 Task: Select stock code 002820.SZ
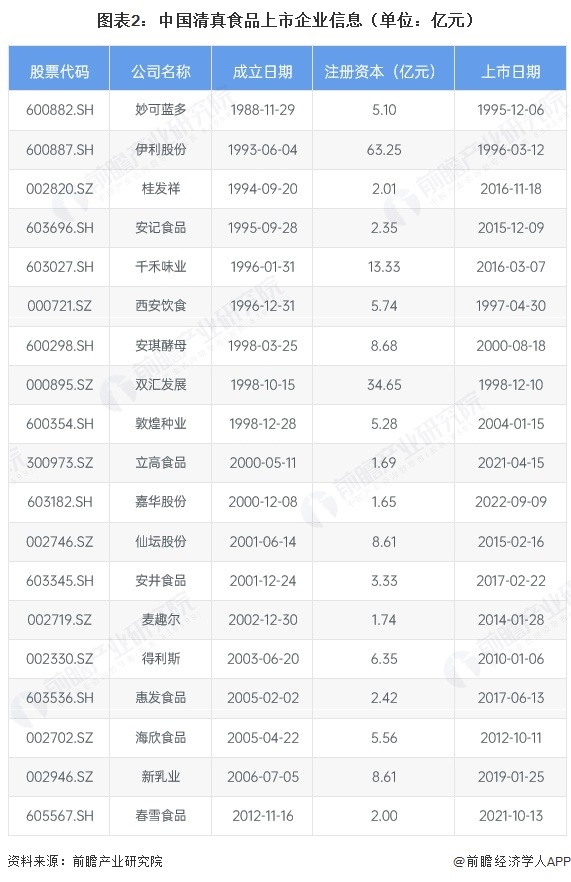click(60, 188)
